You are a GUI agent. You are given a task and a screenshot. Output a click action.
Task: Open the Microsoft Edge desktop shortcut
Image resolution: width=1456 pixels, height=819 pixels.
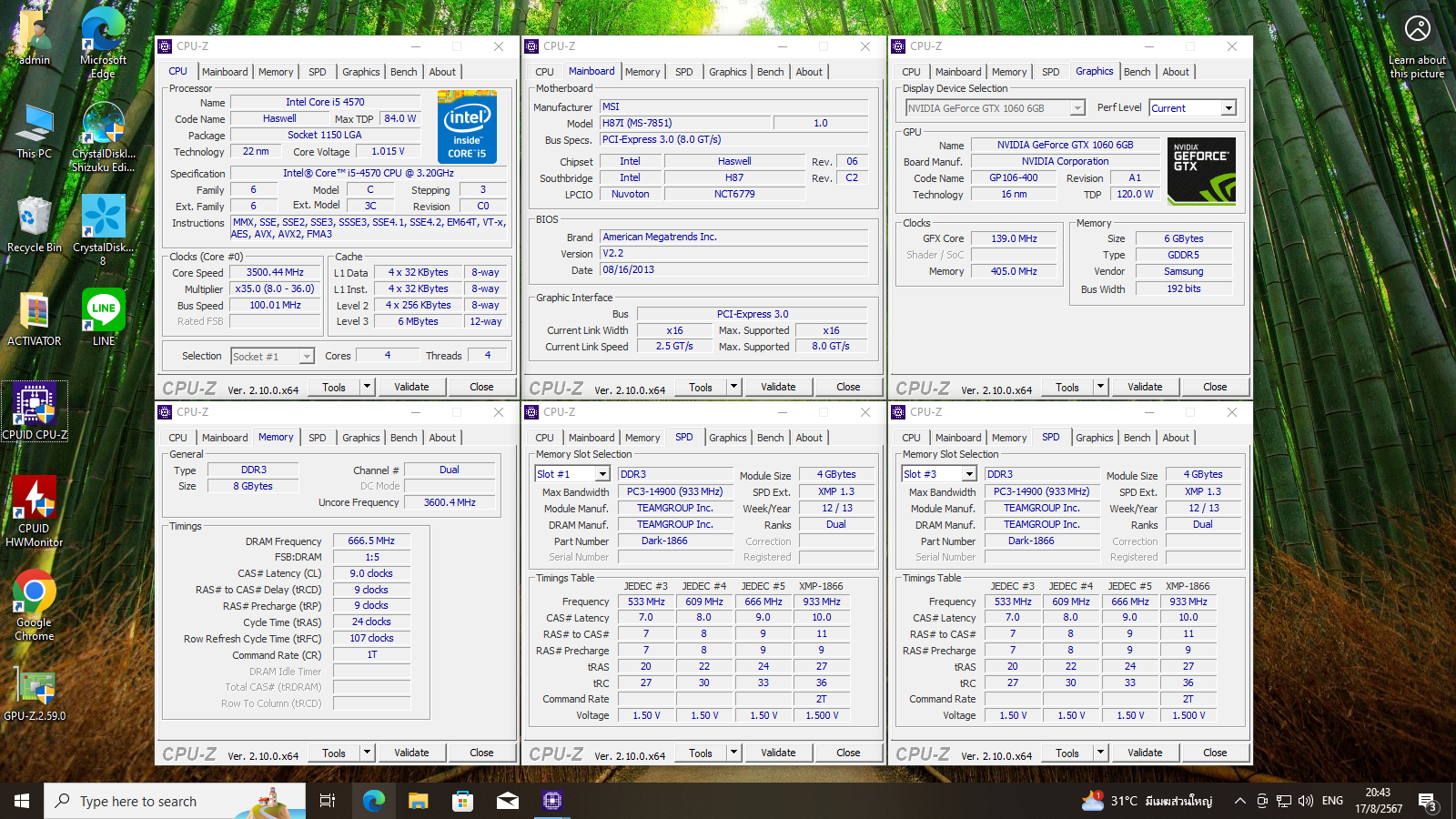tap(103, 44)
